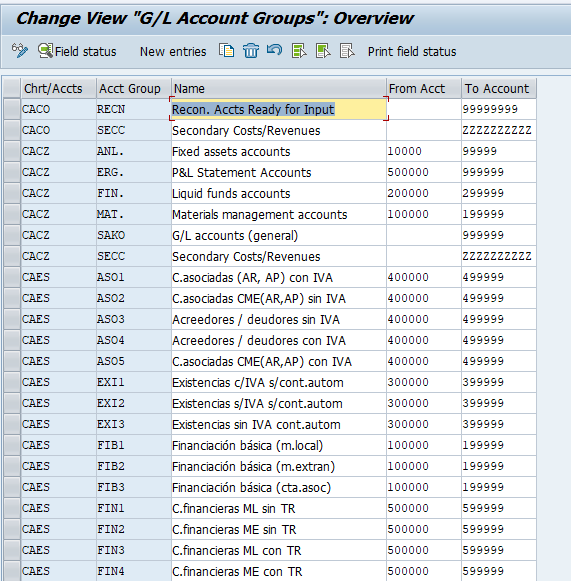Select row marker for CAES FIB1
The width and height of the screenshot is (571, 581).
point(12,445)
